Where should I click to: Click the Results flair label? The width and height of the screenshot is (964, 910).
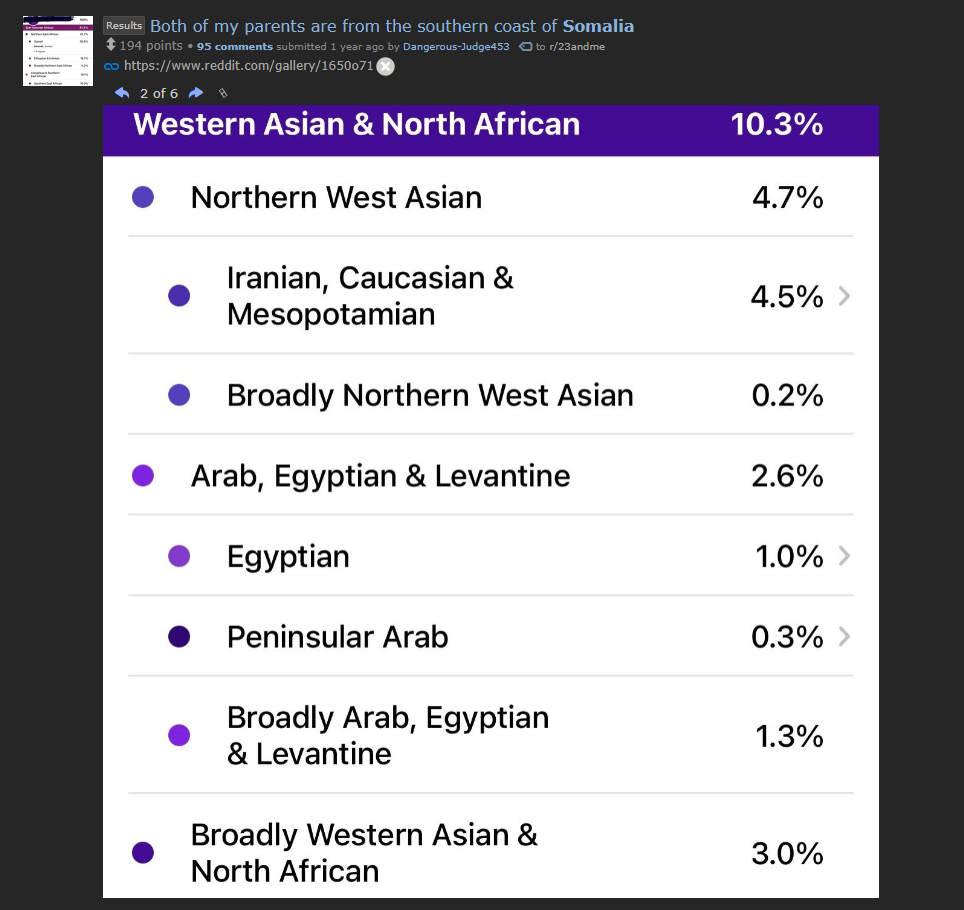click(x=124, y=25)
